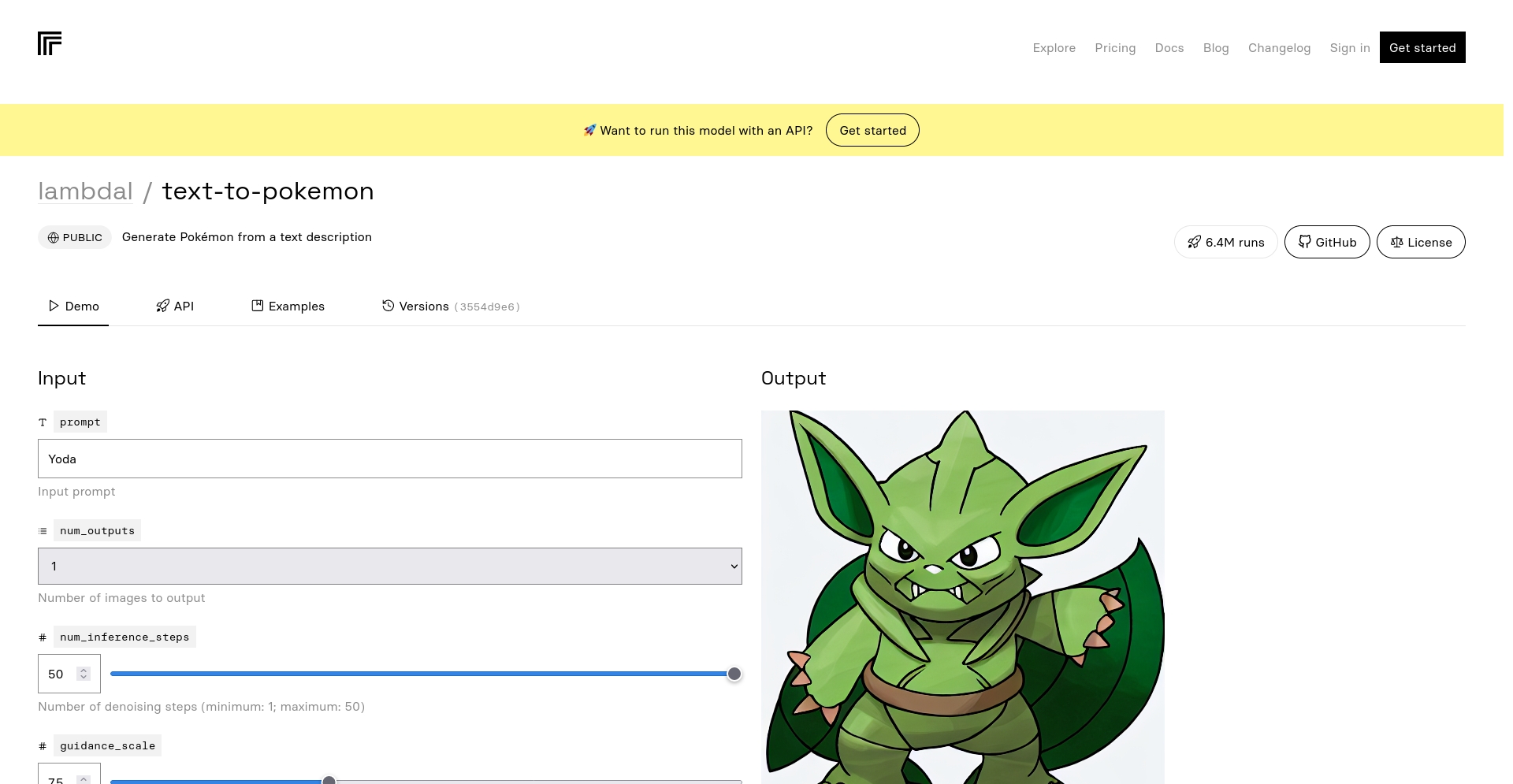1513x784 pixels.
Task: Click the 'Number of images to output' hint
Action: coord(121,598)
